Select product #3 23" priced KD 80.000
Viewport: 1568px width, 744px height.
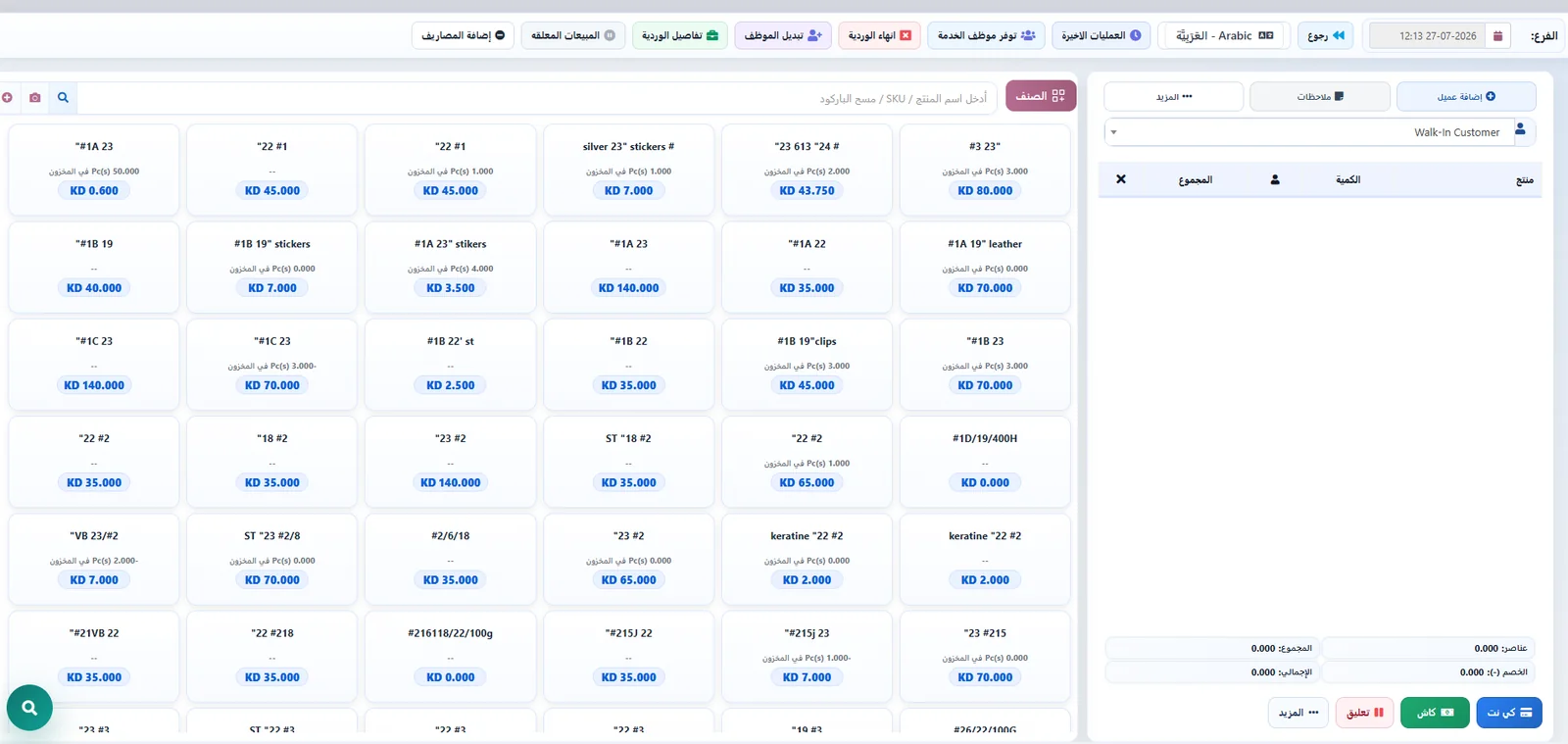(x=985, y=170)
